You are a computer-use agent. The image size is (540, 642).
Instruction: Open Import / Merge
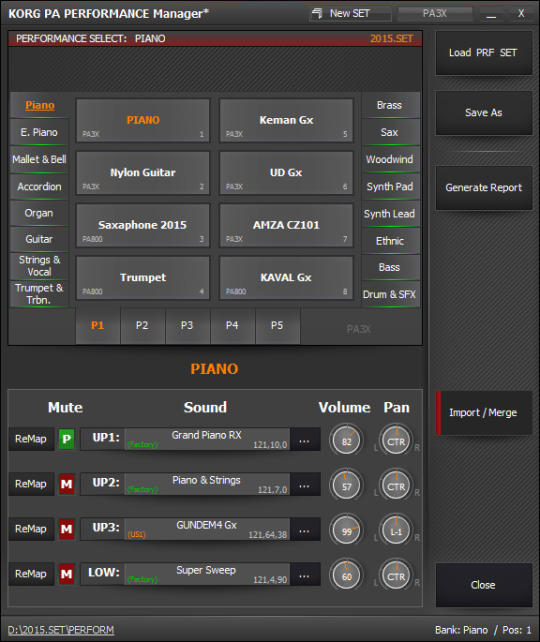[x=484, y=413]
